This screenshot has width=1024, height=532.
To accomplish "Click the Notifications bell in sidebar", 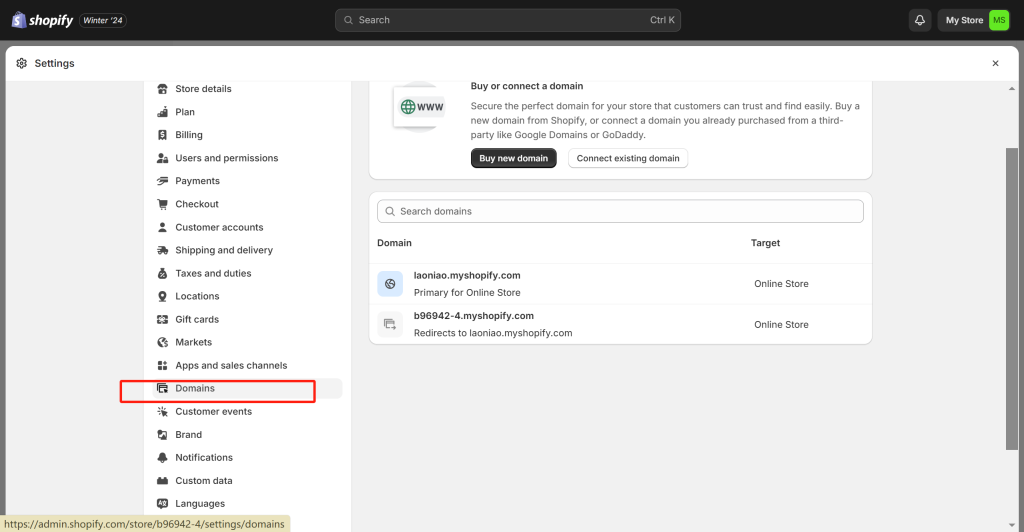I will (x=163, y=458).
